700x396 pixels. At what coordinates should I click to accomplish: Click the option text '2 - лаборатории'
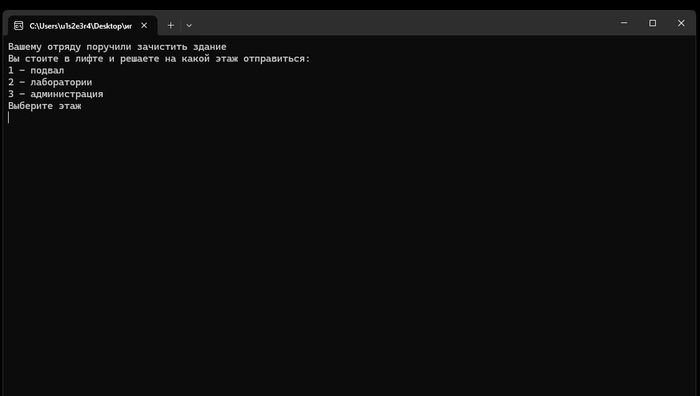tap(50, 82)
